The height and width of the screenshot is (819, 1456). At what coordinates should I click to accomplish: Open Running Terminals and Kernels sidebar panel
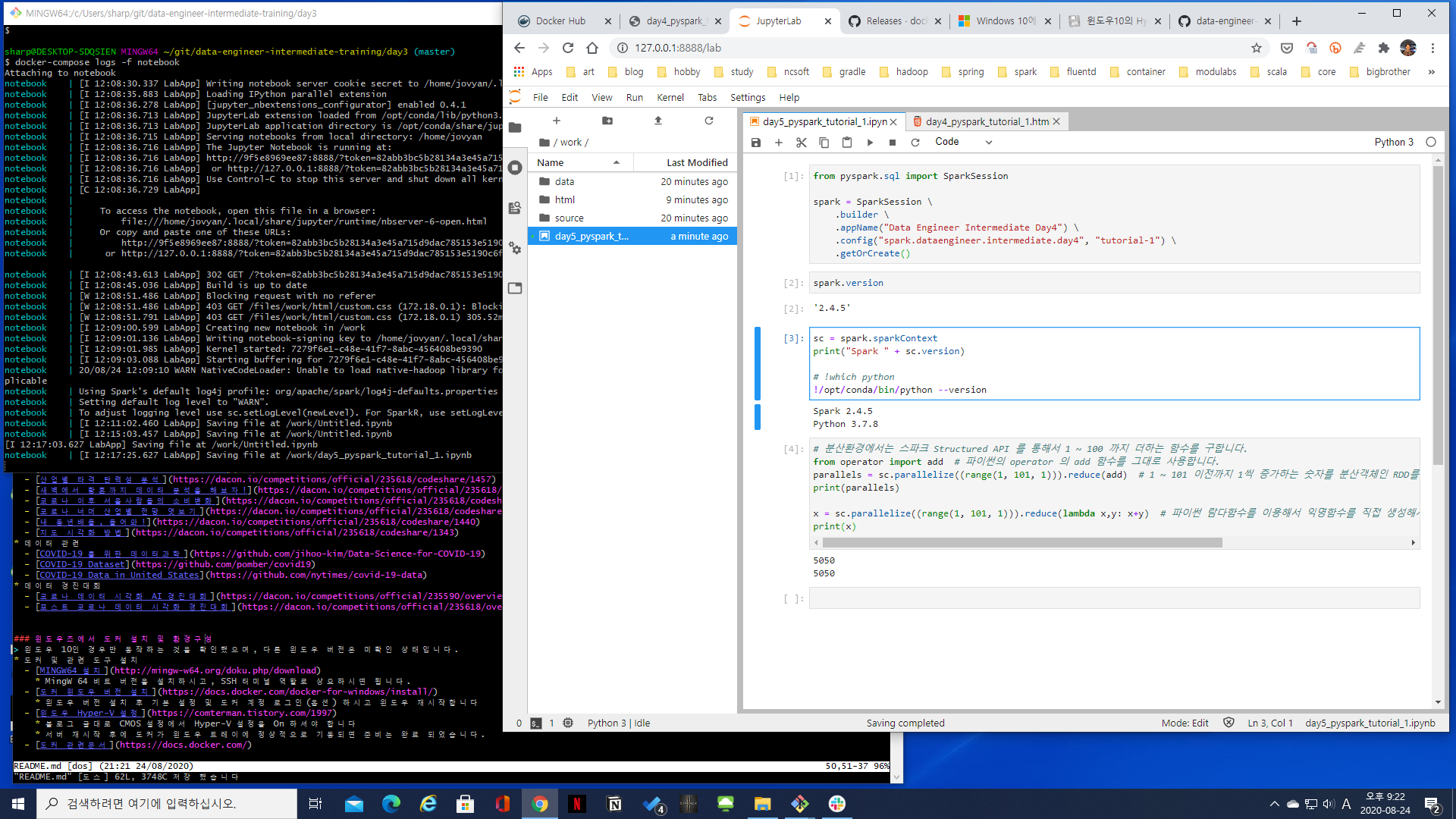pyautogui.click(x=516, y=168)
